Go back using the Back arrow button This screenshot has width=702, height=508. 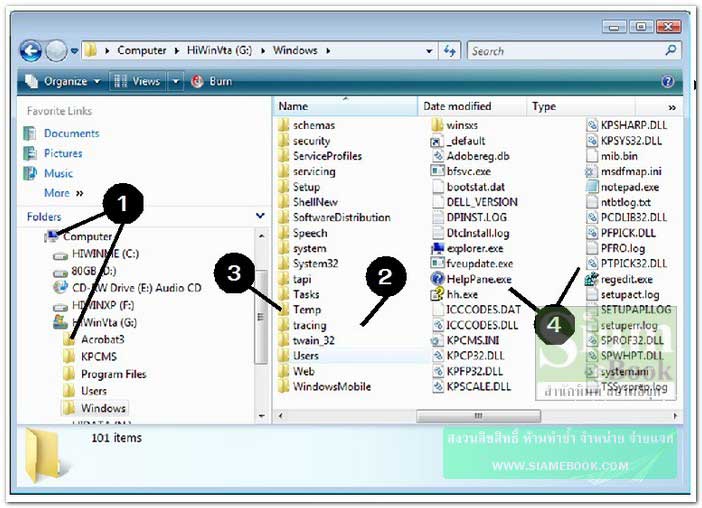tap(30, 51)
